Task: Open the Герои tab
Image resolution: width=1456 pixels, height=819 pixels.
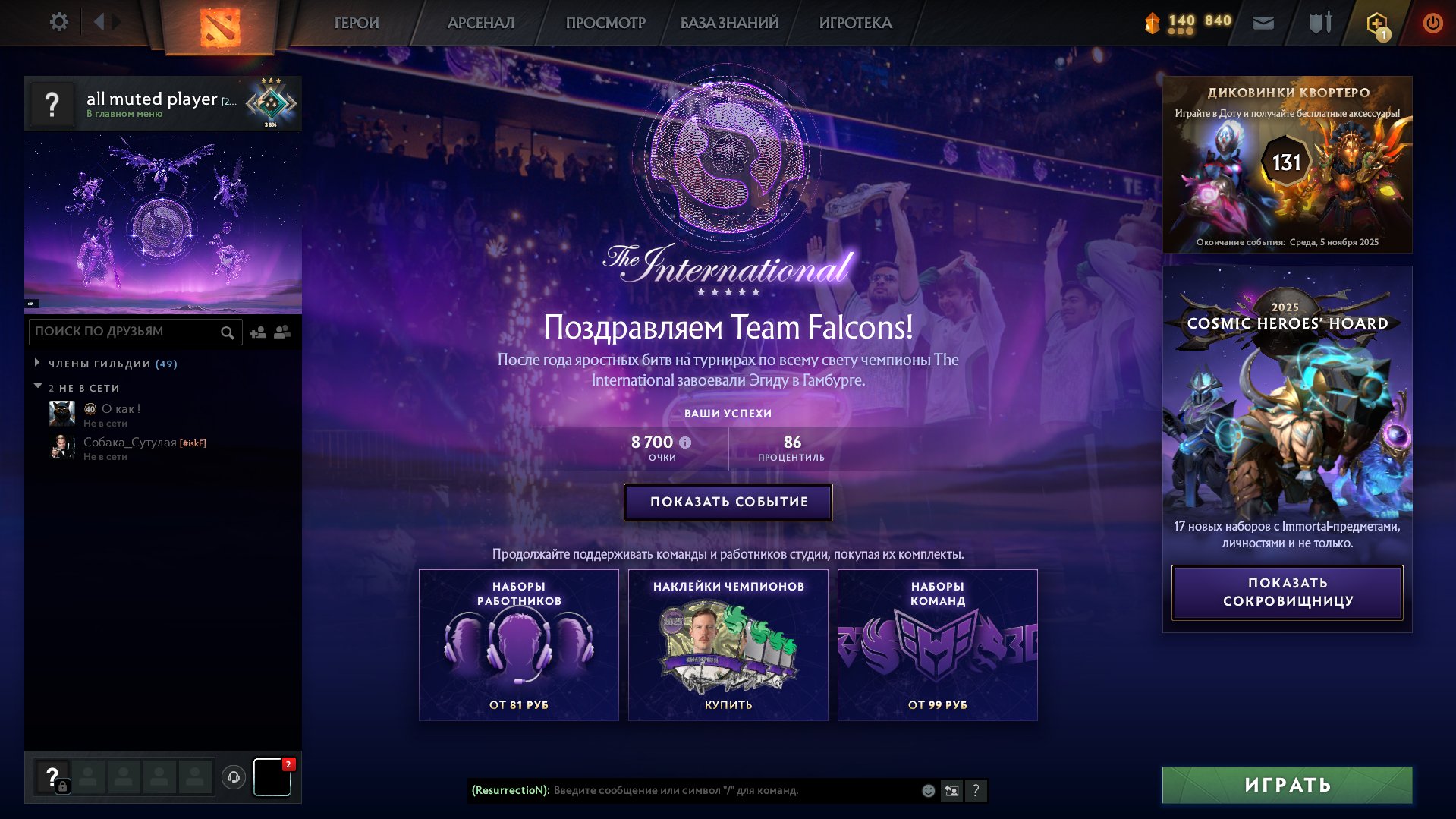Action: click(x=357, y=23)
